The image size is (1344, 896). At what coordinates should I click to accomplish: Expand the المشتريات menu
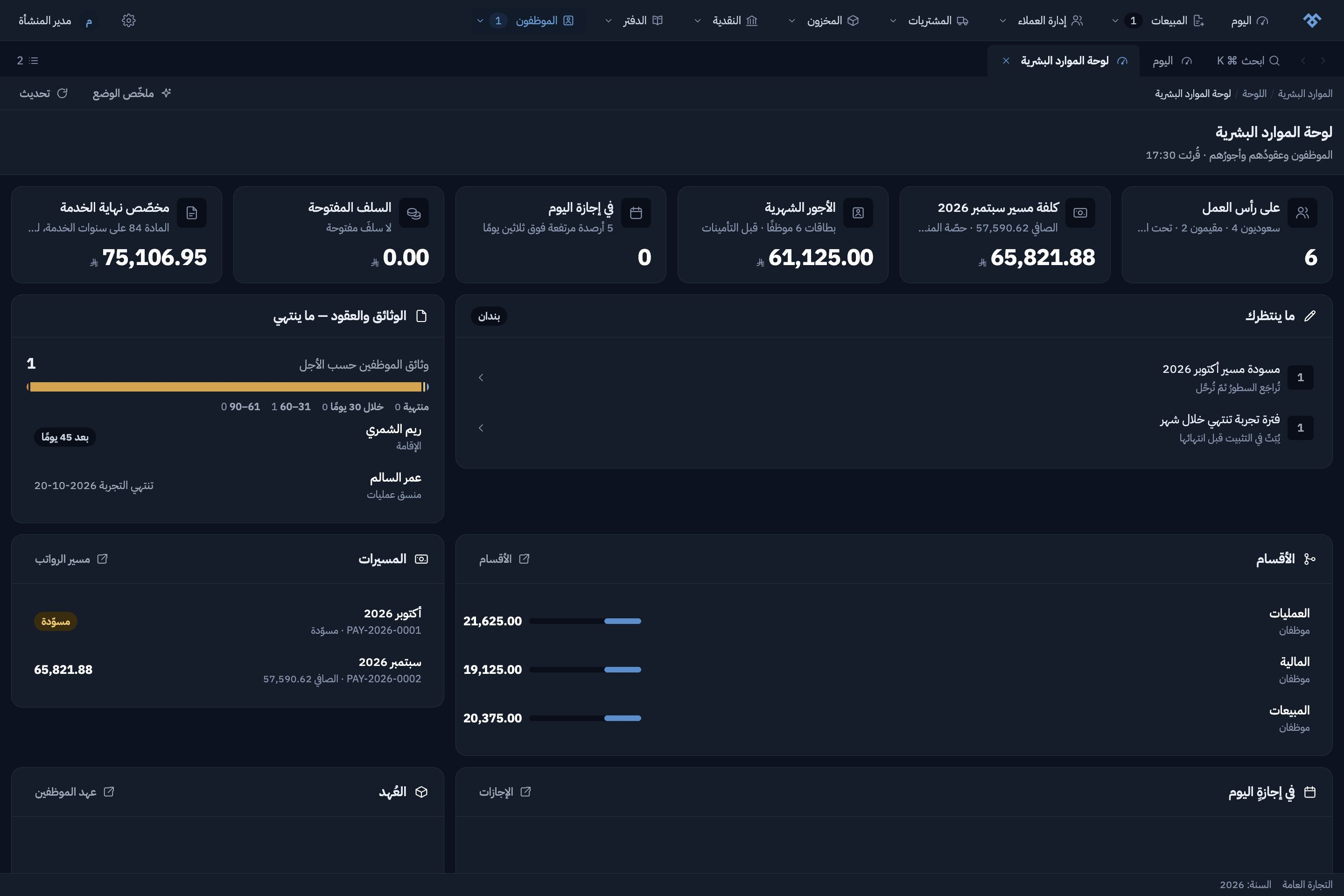click(929, 21)
